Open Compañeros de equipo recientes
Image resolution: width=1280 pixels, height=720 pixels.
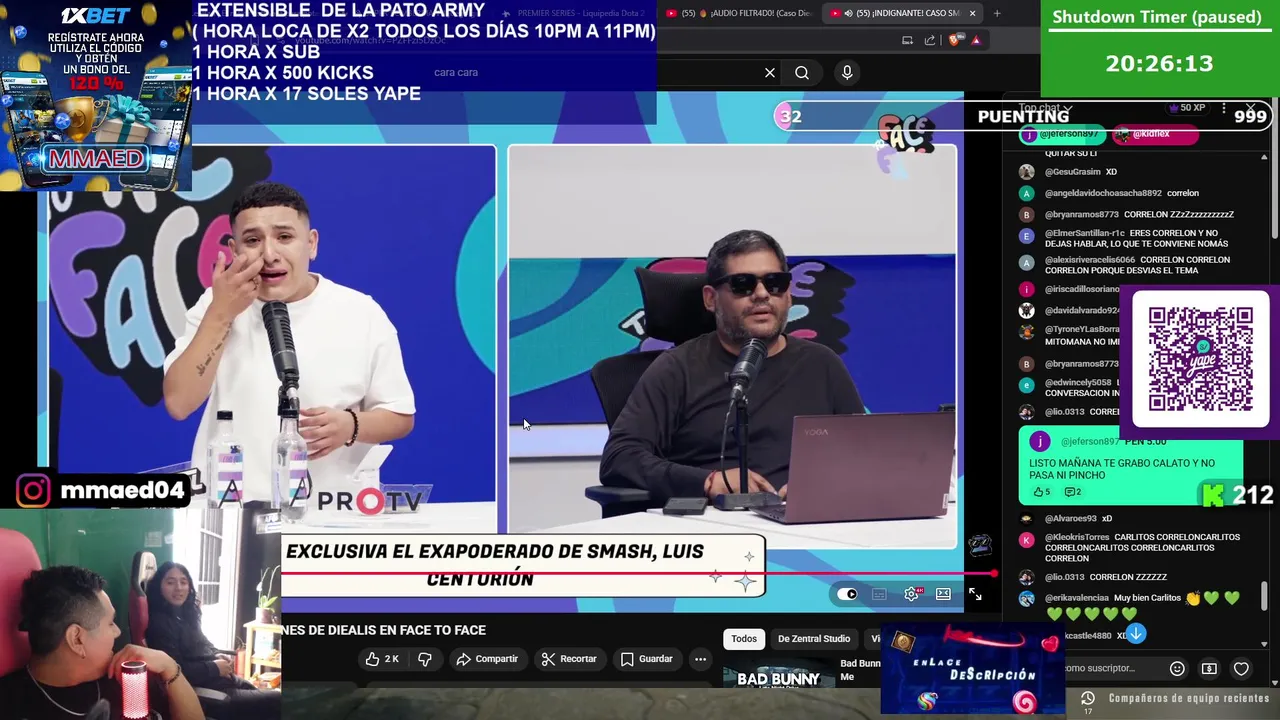coord(1188,699)
